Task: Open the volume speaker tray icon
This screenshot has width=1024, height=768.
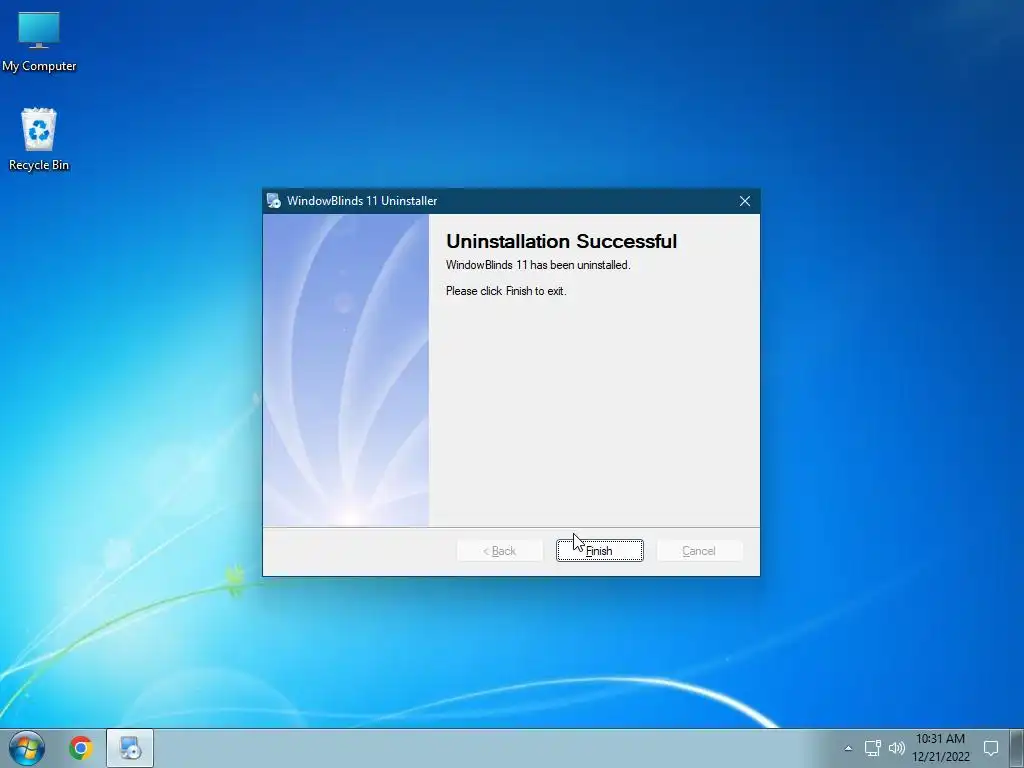Action: [897, 748]
